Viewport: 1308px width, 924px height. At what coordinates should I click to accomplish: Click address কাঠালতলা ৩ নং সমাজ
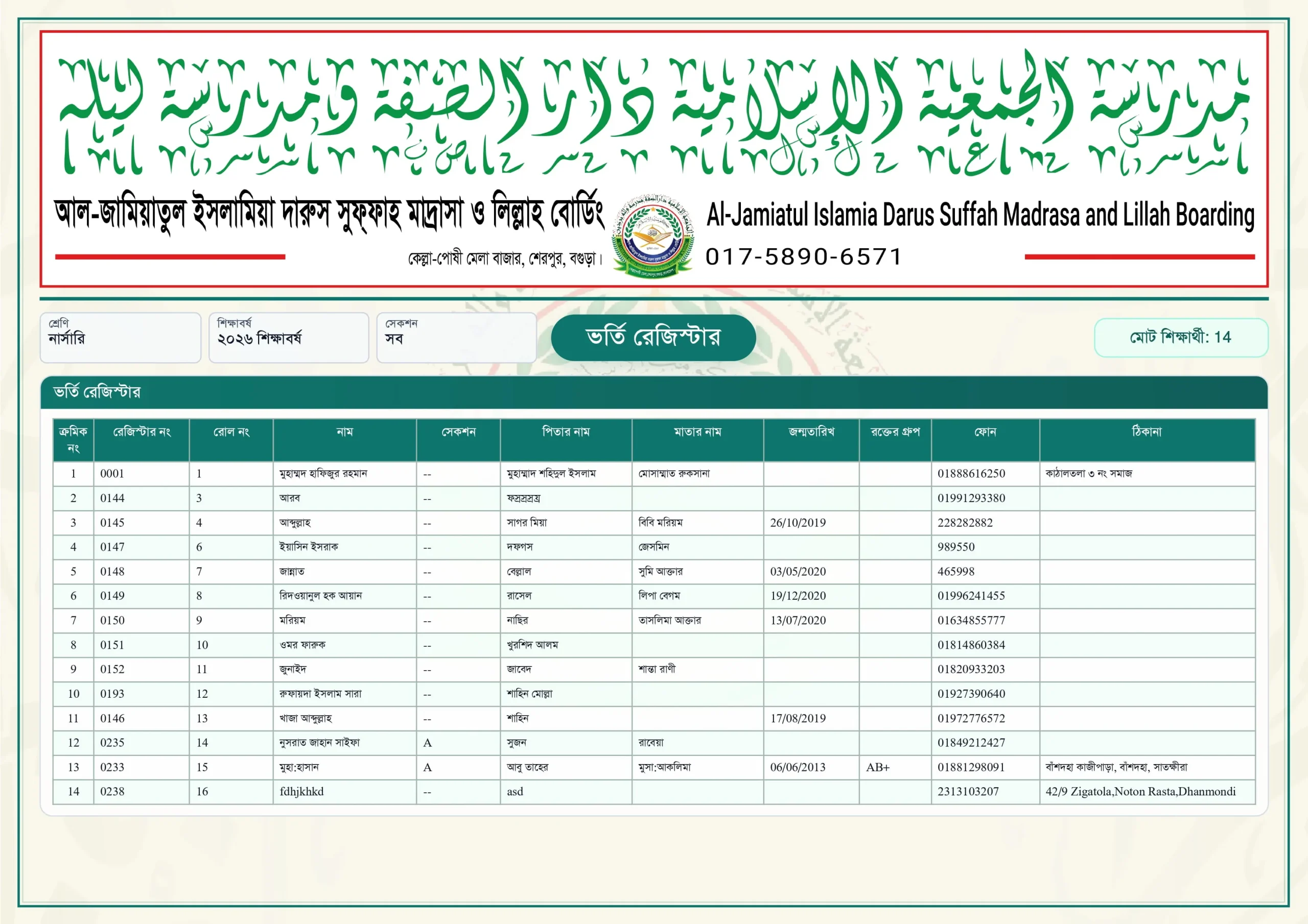pyautogui.click(x=1089, y=473)
